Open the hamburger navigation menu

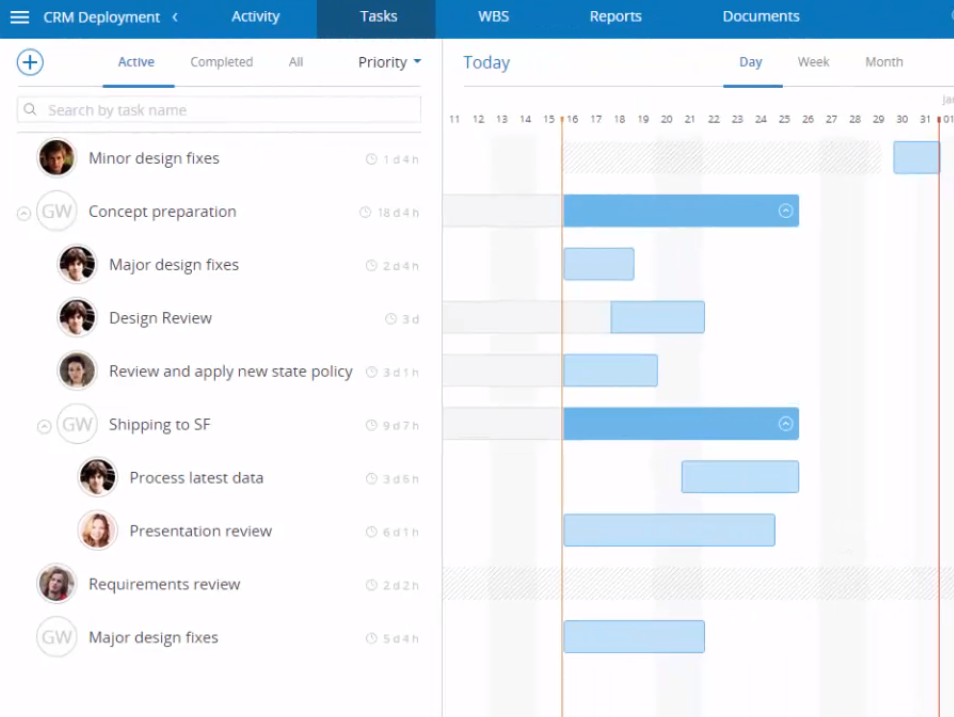[x=20, y=16]
